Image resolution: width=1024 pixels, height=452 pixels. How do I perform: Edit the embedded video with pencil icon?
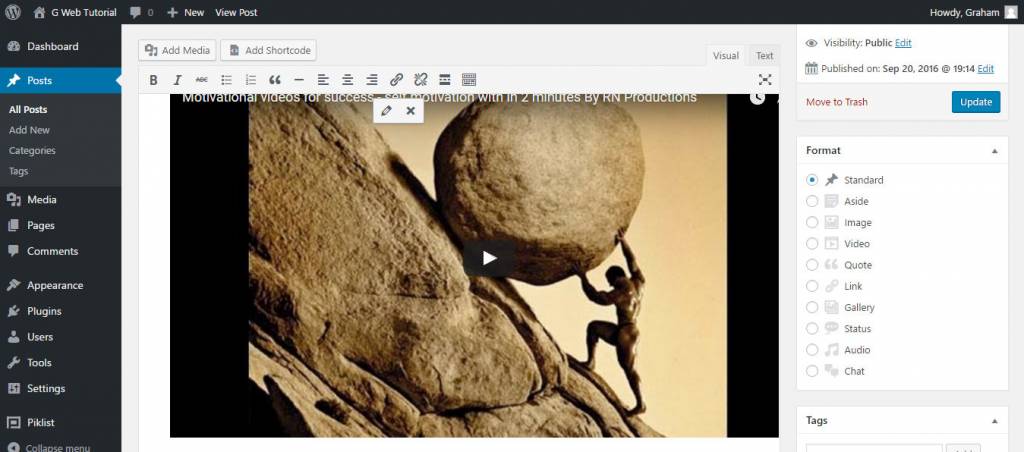point(386,111)
